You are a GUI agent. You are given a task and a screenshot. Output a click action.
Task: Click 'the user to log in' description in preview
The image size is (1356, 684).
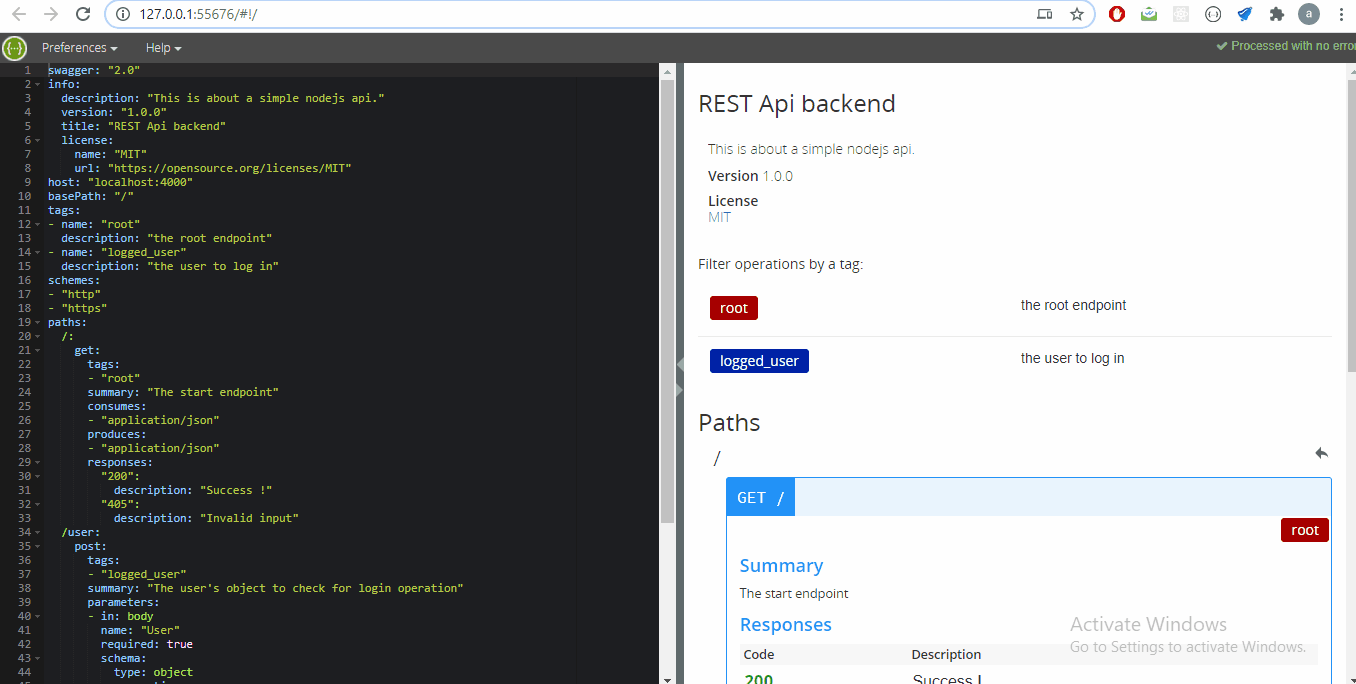pyautogui.click(x=1072, y=358)
